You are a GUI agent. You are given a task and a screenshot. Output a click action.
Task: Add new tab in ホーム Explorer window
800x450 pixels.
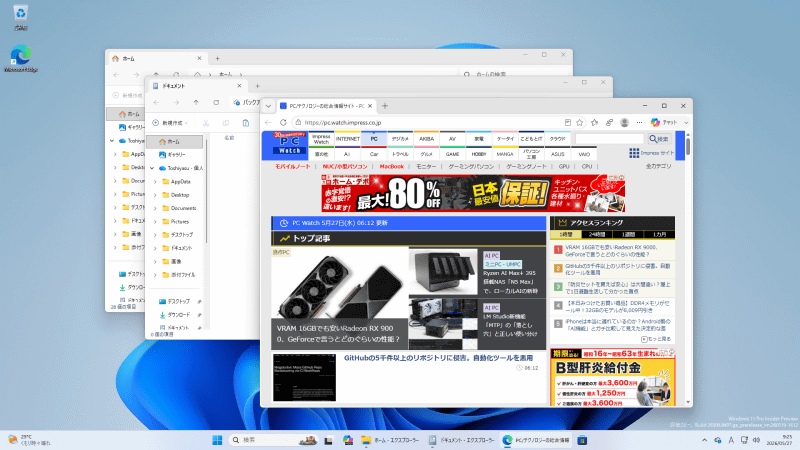click(217, 59)
